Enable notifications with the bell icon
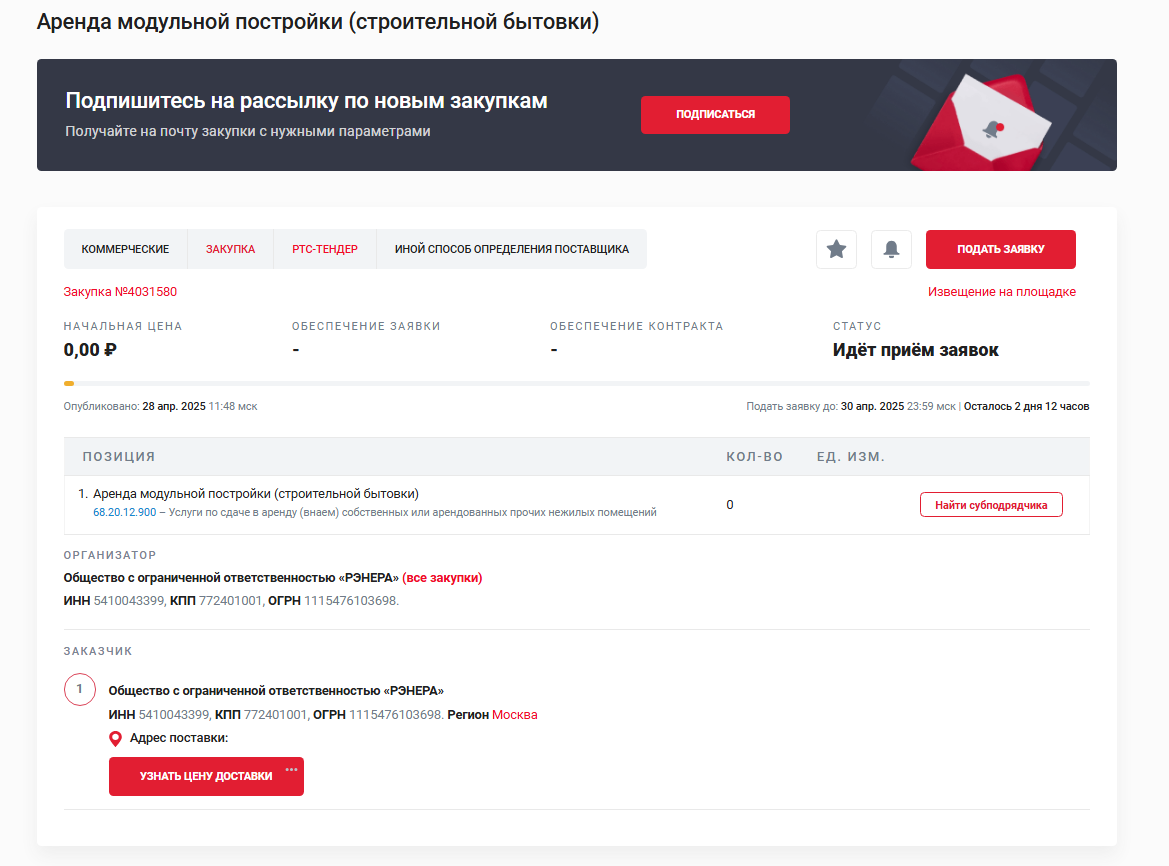The height and width of the screenshot is (866, 1169). 891,249
